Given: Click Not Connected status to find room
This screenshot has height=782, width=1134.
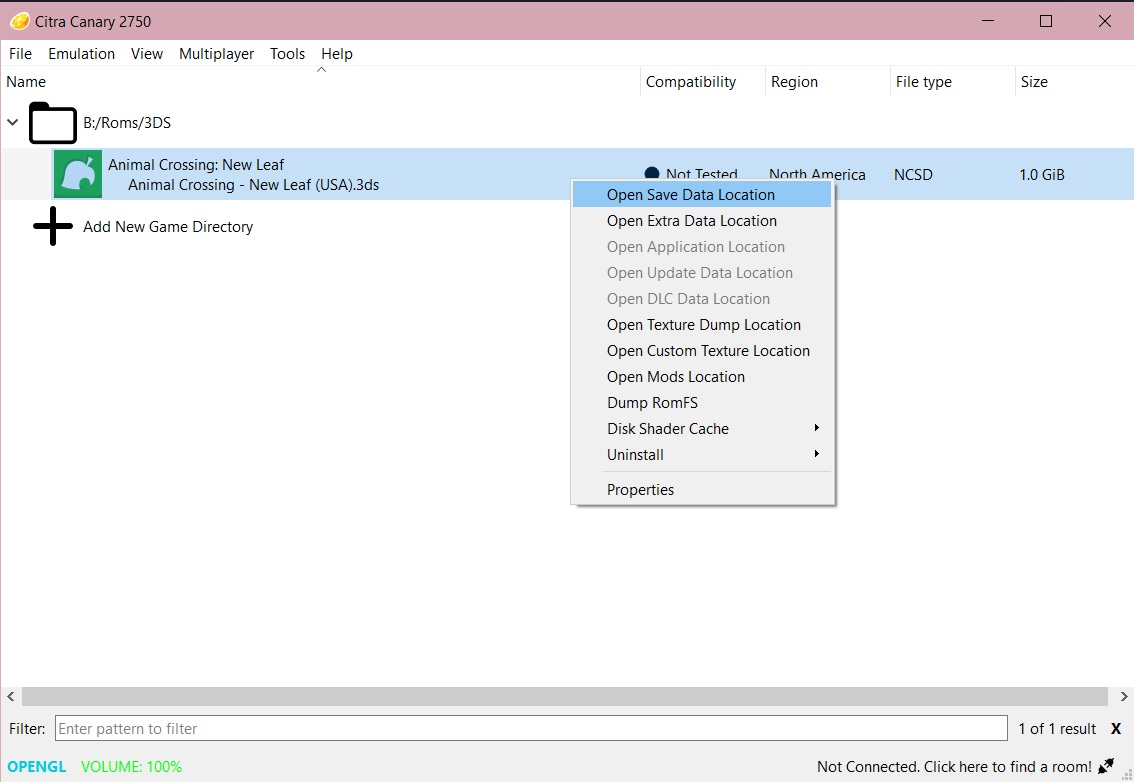Looking at the screenshot, I should (954, 767).
